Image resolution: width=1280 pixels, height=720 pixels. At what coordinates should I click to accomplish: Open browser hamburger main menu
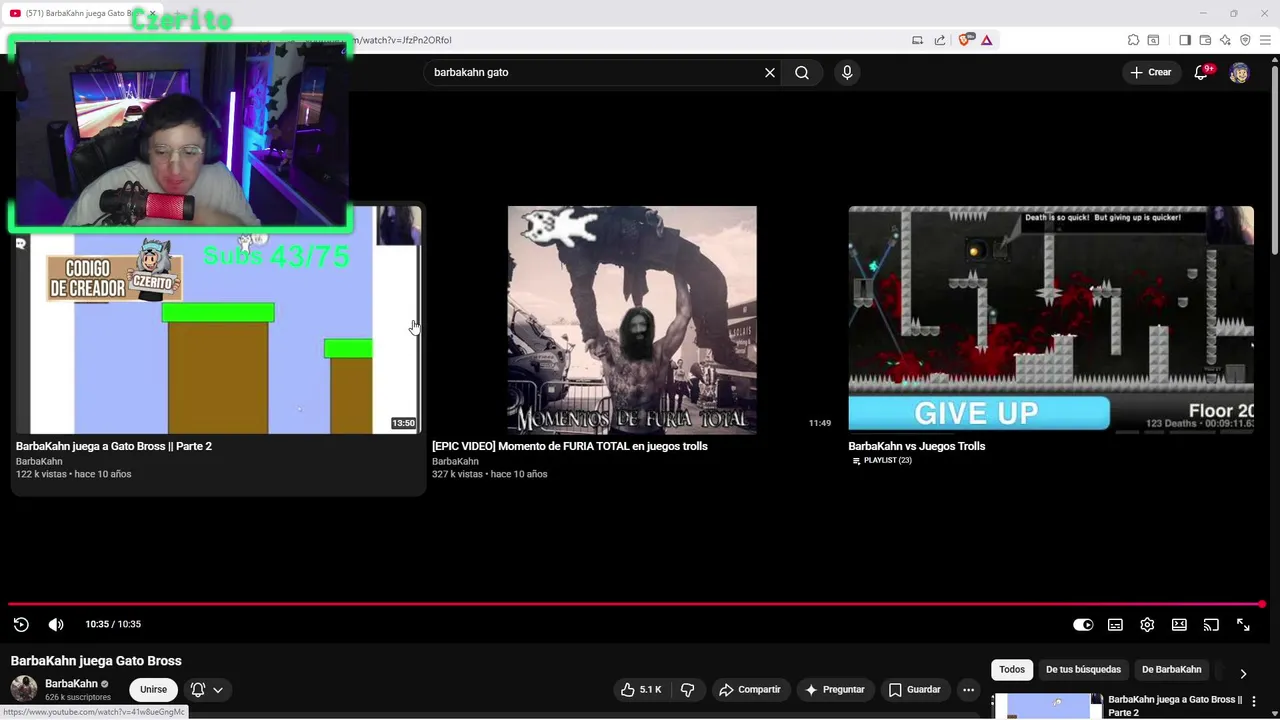click(1265, 40)
